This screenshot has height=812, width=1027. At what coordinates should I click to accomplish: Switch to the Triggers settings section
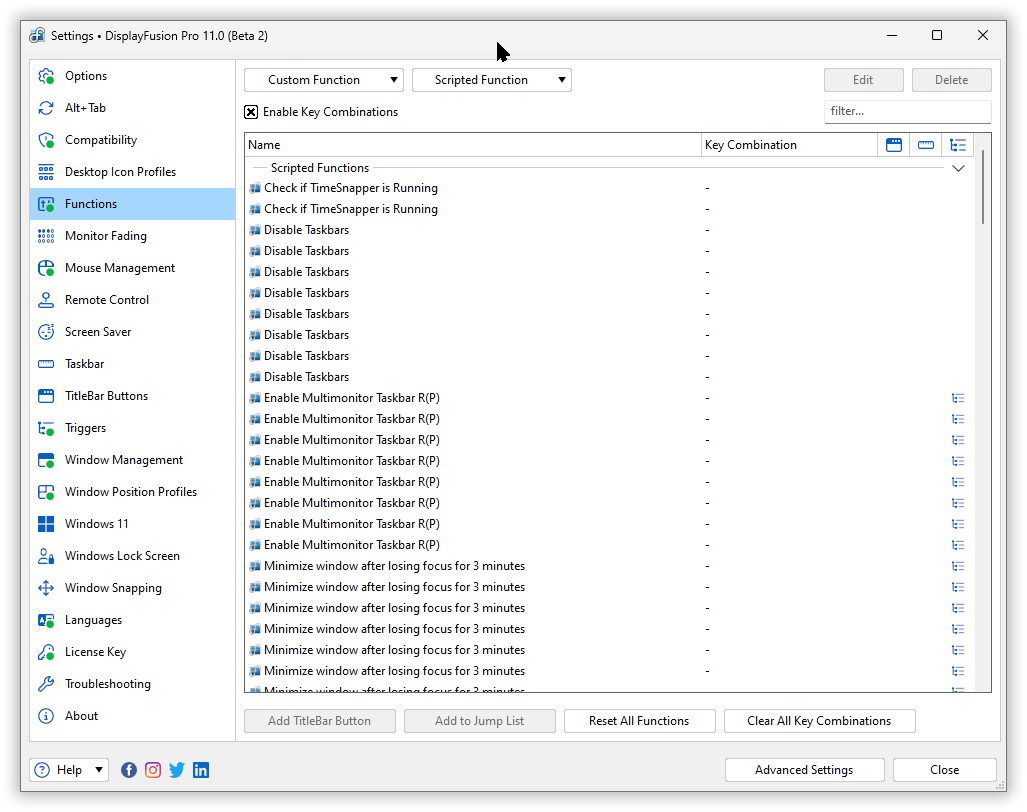click(85, 428)
